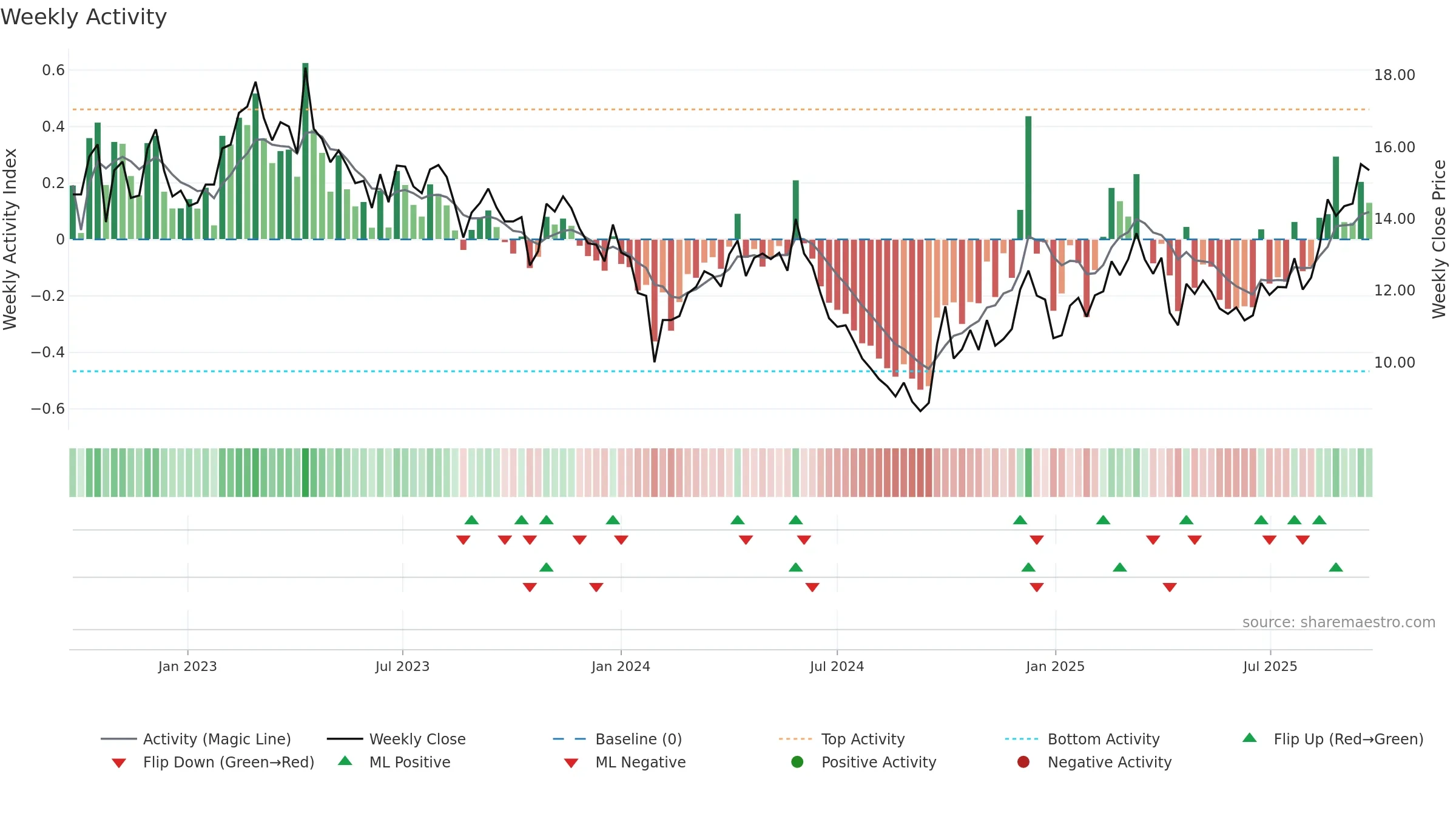Click the 0.2 activity index tick label
The width and height of the screenshot is (1456, 819).
[x=53, y=183]
